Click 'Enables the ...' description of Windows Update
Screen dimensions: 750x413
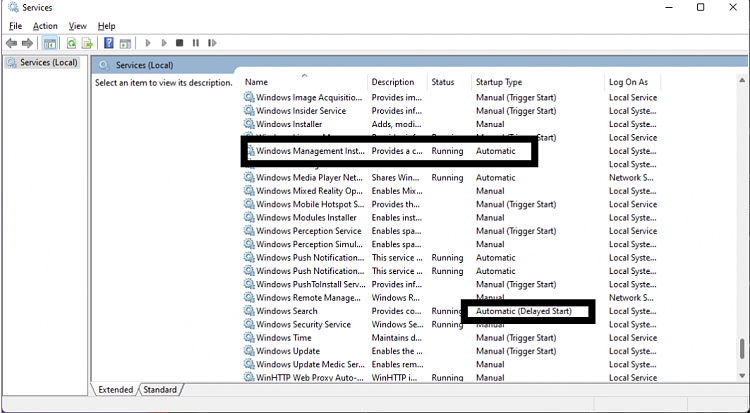397,351
